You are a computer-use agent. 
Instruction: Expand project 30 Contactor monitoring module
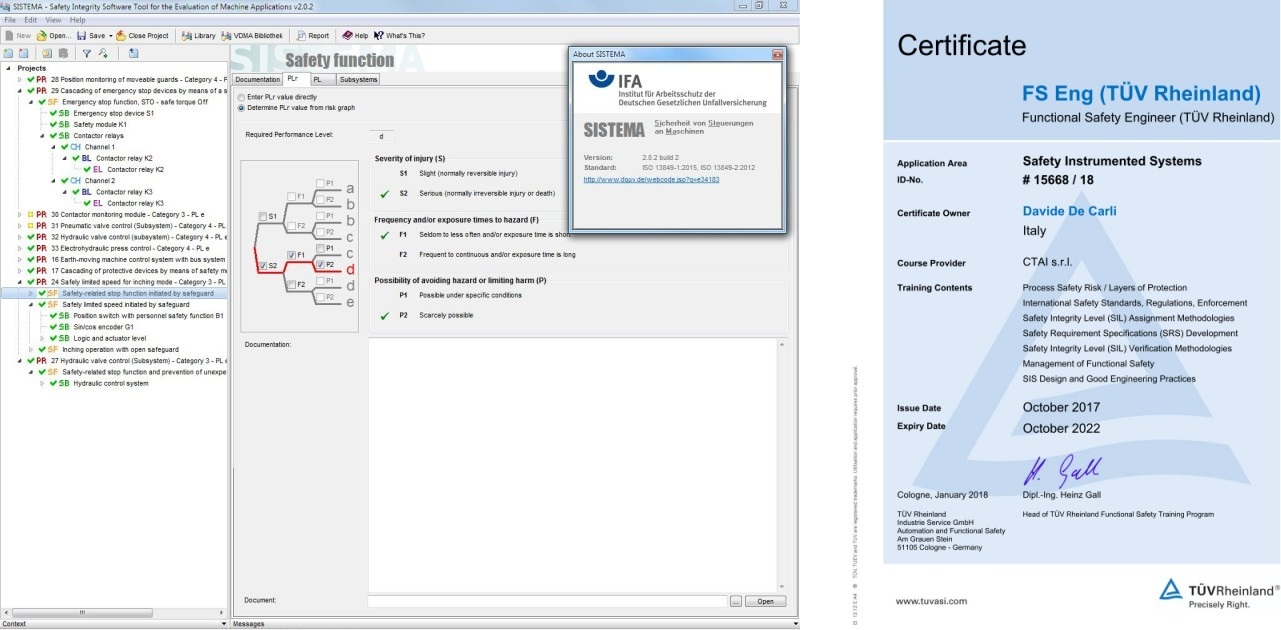(x=19, y=214)
